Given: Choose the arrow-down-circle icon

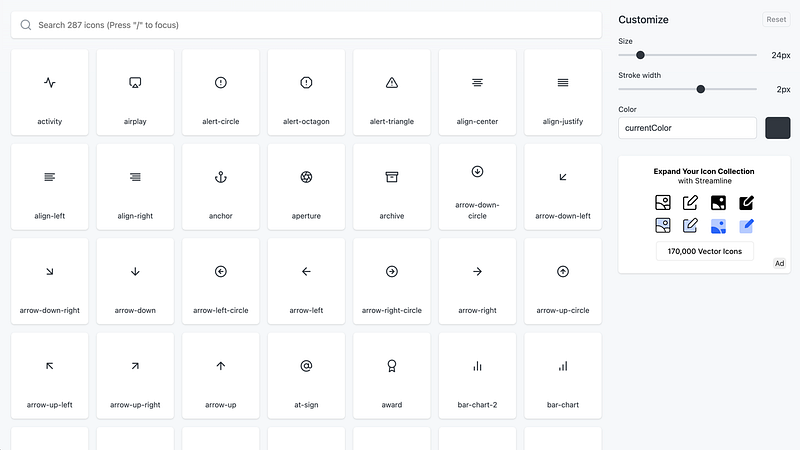Looking at the screenshot, I should (477, 187).
